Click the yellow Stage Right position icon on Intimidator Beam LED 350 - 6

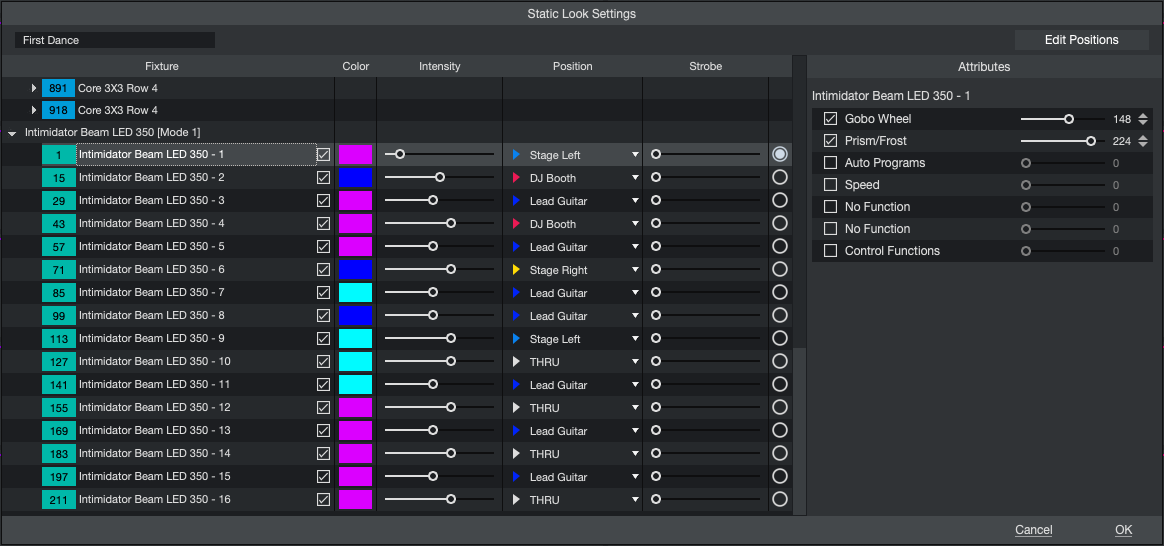click(x=517, y=270)
